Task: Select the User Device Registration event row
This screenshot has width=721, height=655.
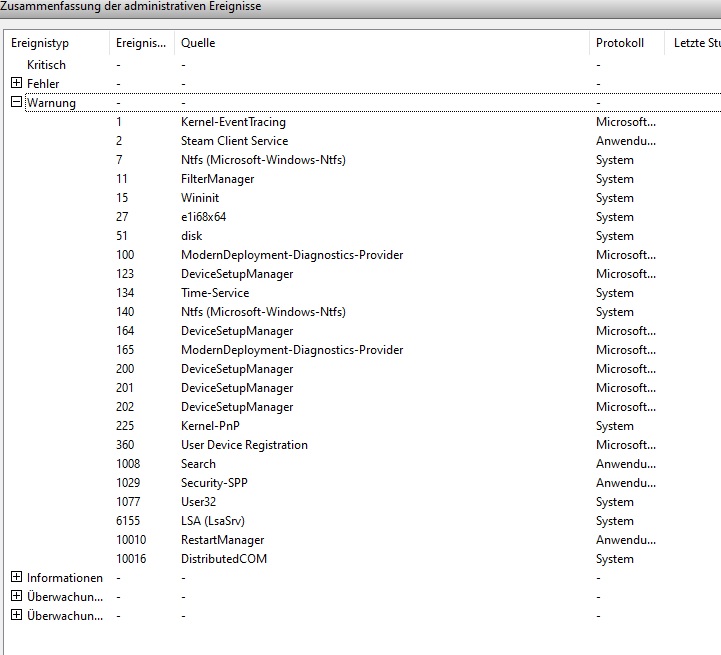Action: [x=362, y=445]
